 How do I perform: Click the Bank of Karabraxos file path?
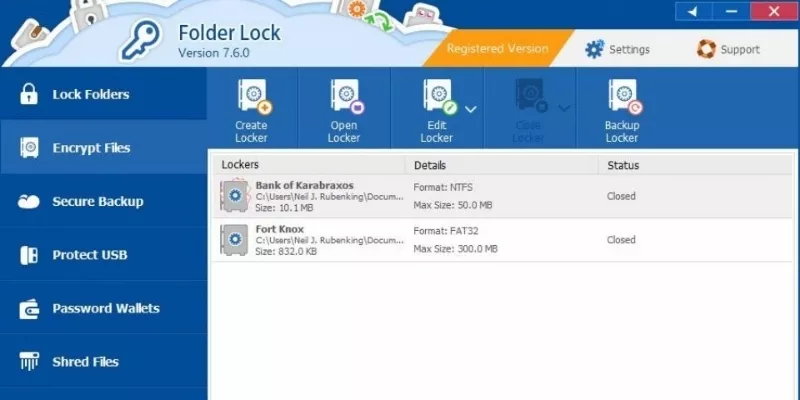[330, 196]
